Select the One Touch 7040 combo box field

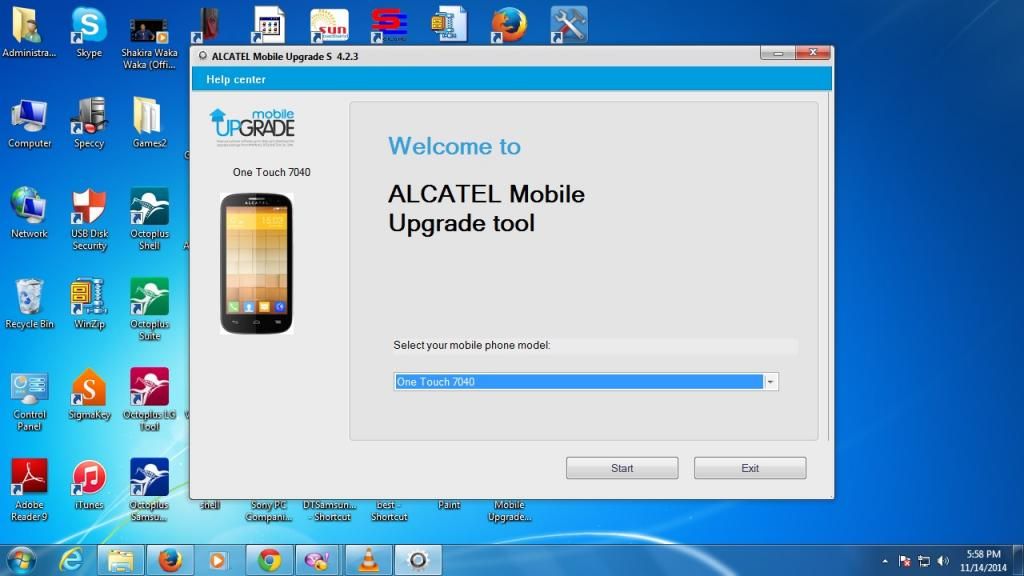579,382
